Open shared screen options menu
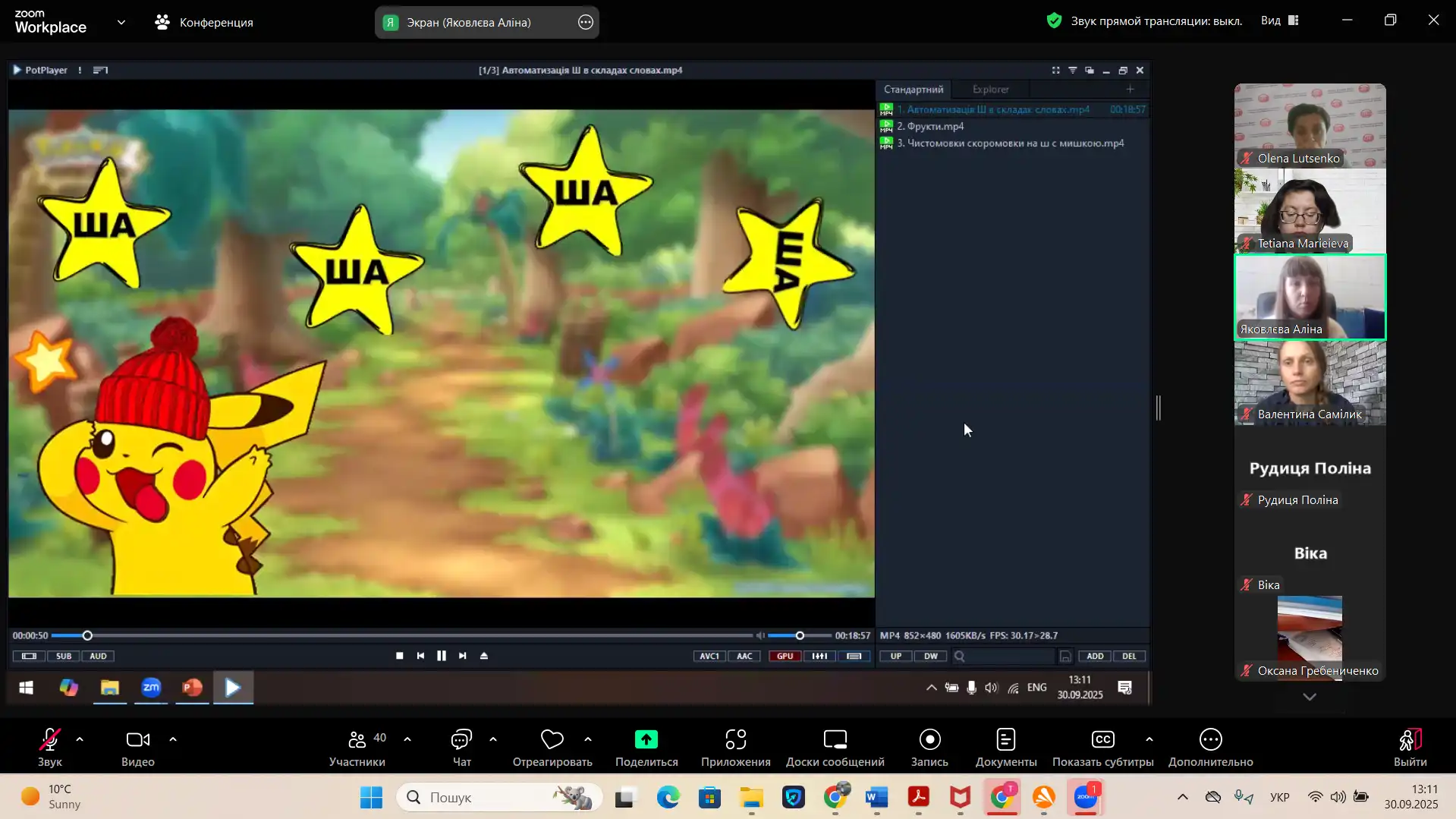The height and width of the screenshot is (819, 1456). [585, 22]
